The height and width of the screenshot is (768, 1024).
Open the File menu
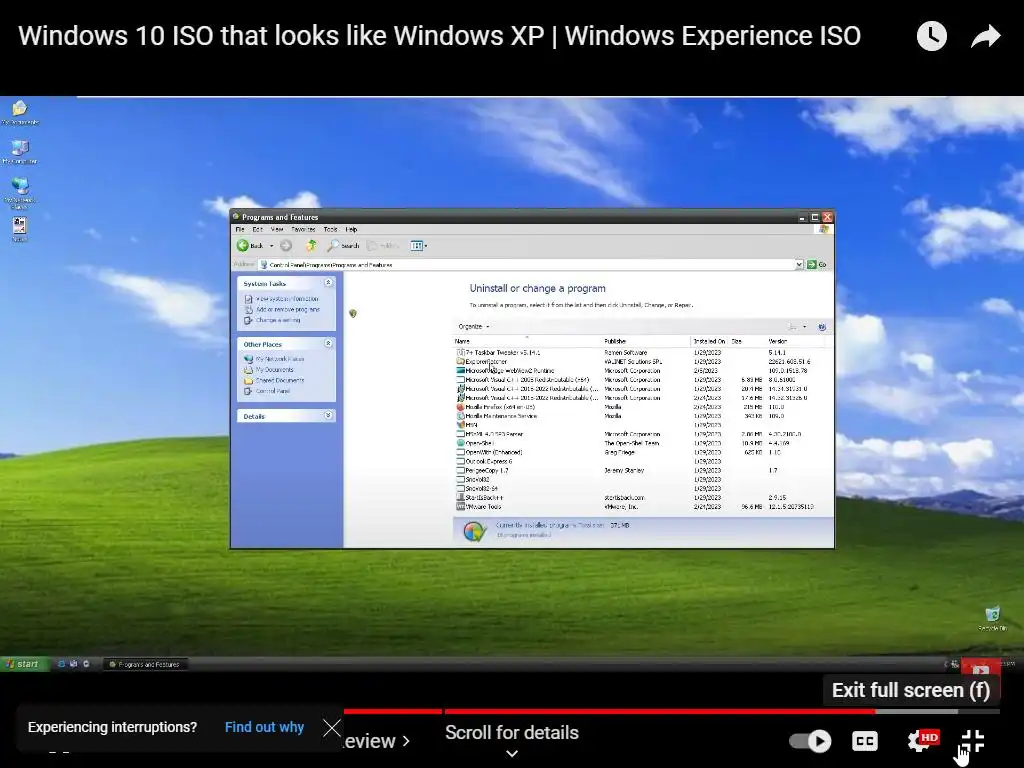tap(240, 229)
